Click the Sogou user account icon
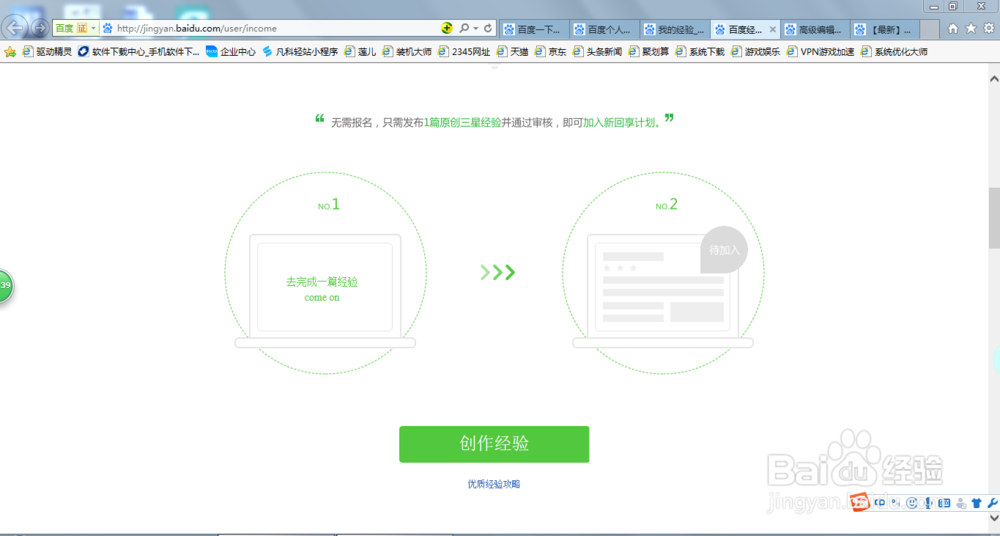Screen dimensions: 1000x536 click(x=960, y=503)
